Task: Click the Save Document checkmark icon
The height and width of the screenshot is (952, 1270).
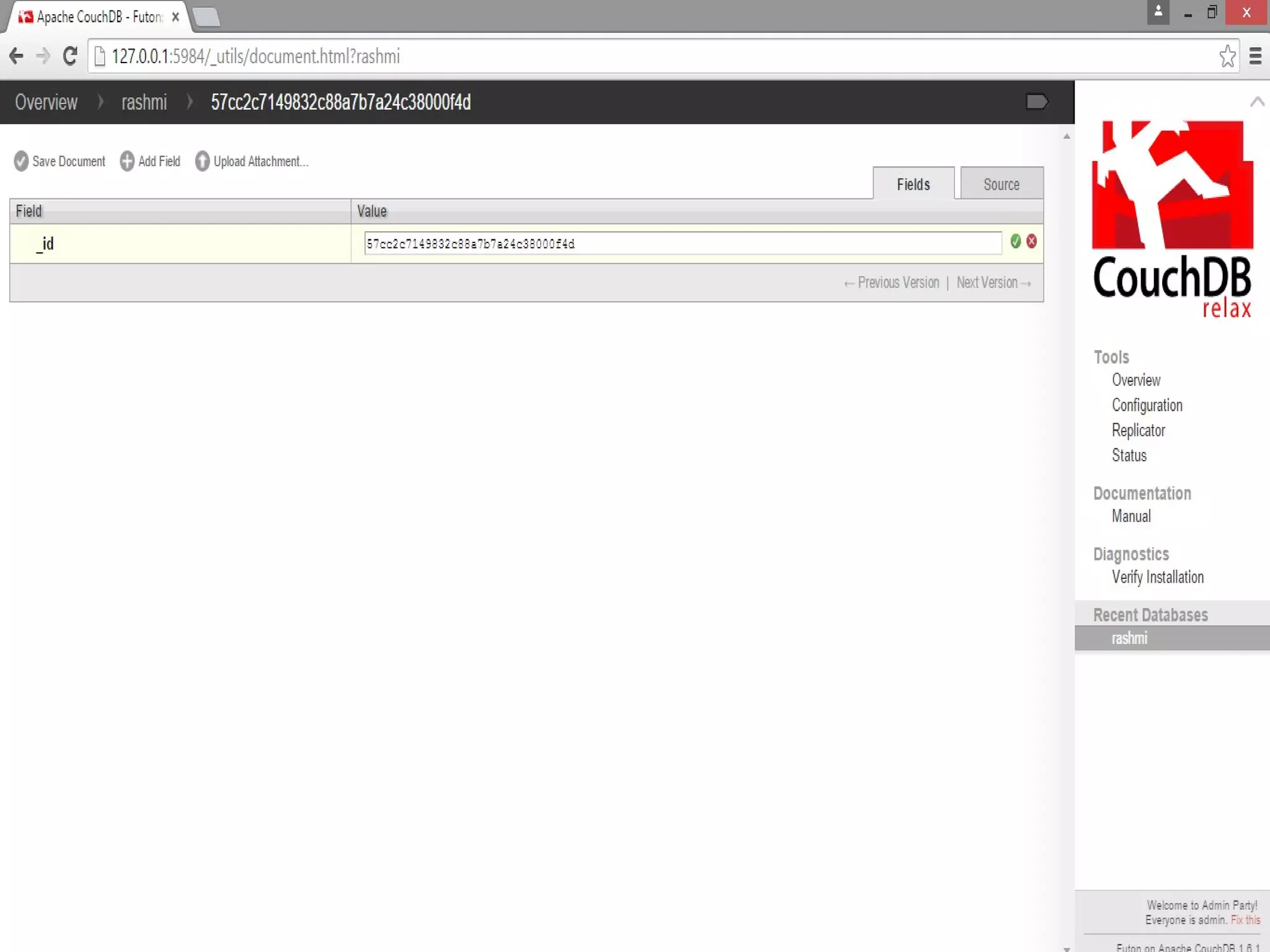Action: click(21, 161)
